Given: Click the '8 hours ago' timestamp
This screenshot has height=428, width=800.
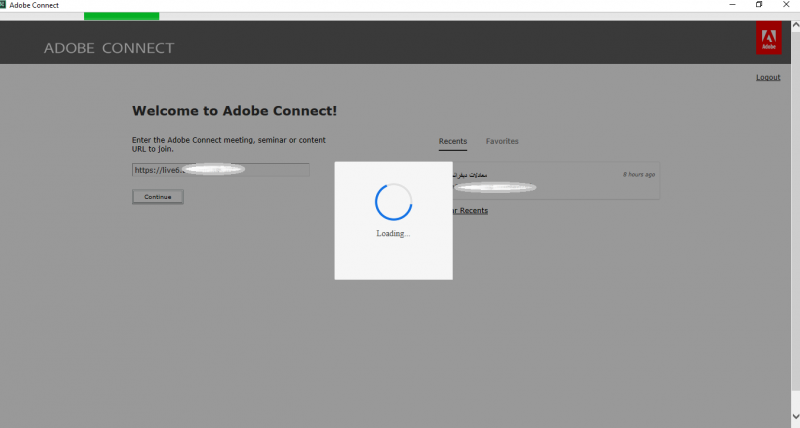Looking at the screenshot, I should (x=639, y=174).
